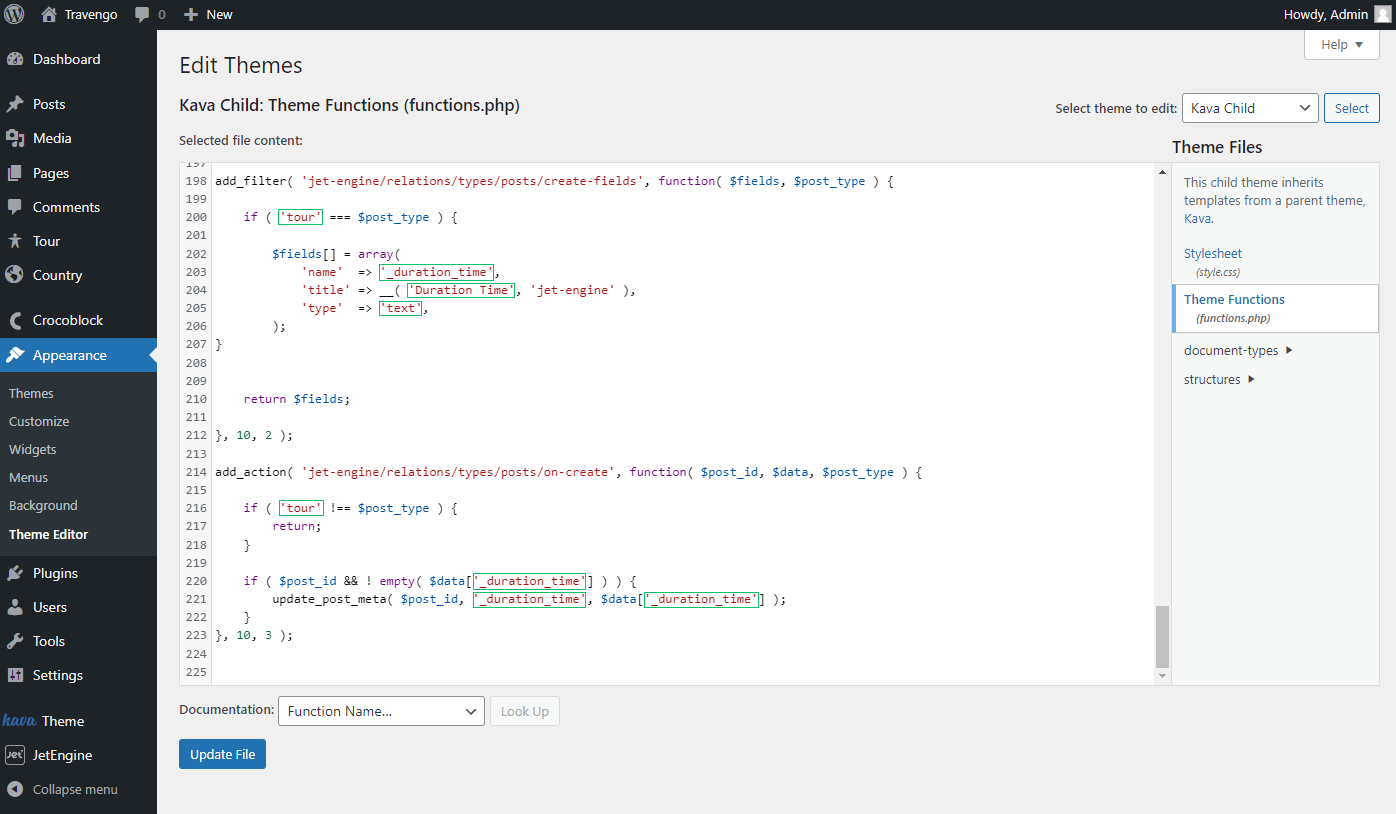Click the Tools wrench icon
Screen dimensions: 1396x814
pyautogui.click(x=15, y=641)
